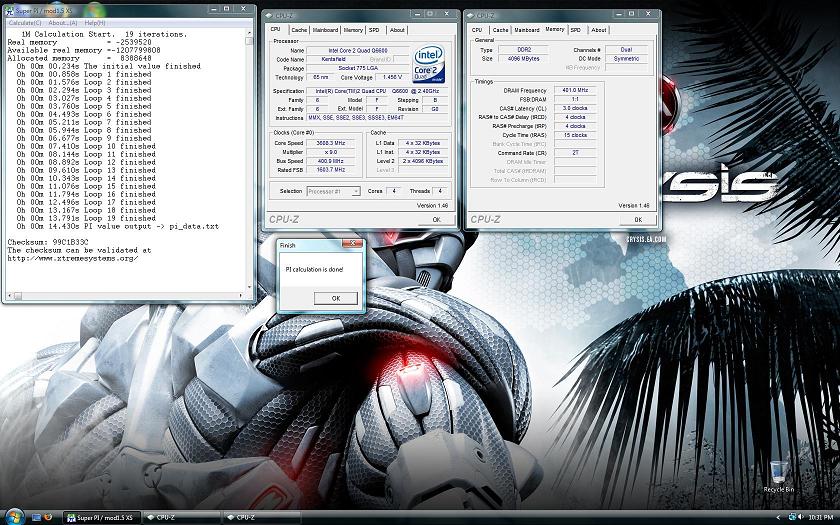The width and height of the screenshot is (840, 525).
Task: Click the memory Size value 4096 MBytes
Action: click(x=524, y=59)
